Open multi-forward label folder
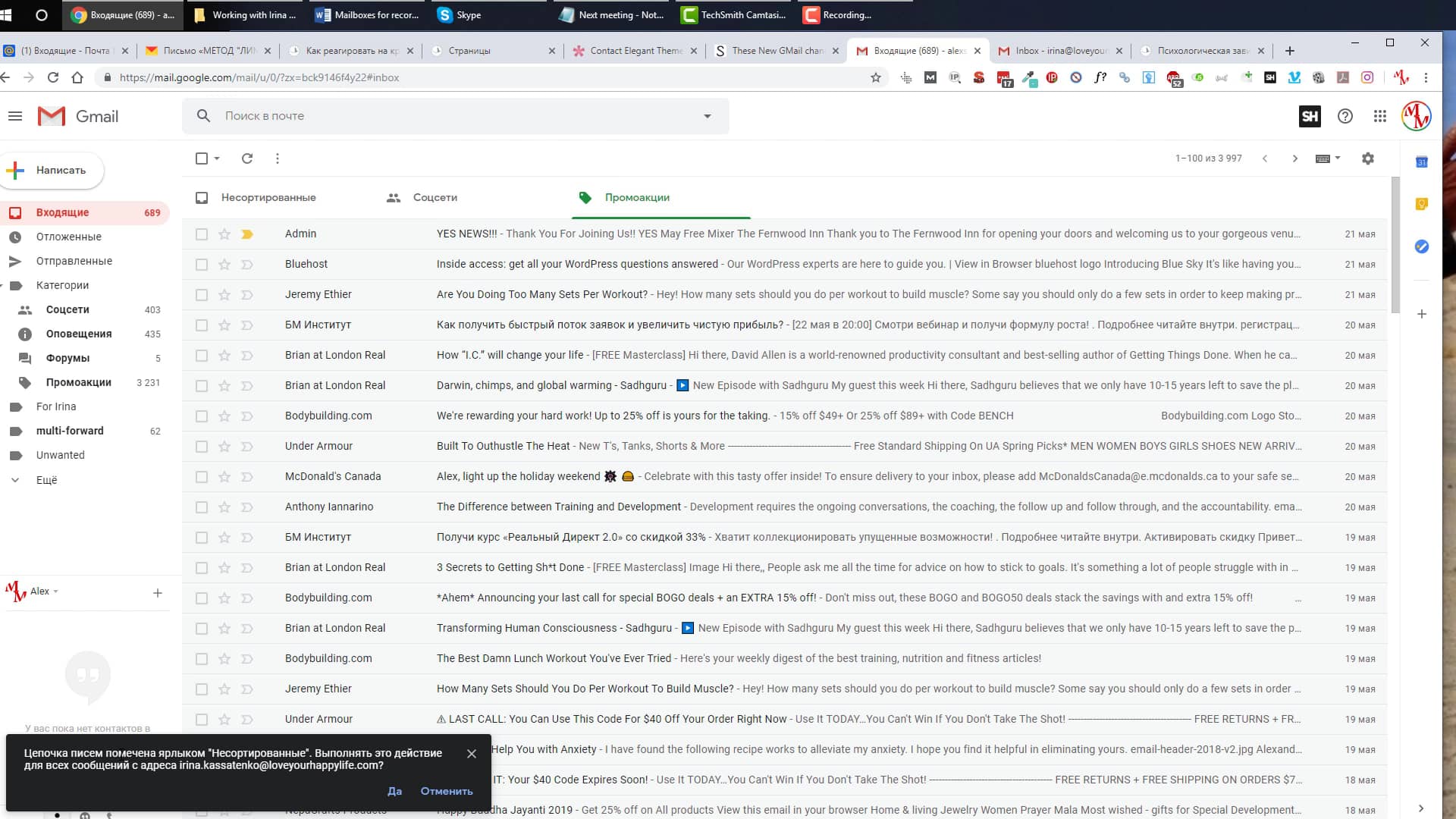Image resolution: width=1456 pixels, height=819 pixels. [x=70, y=430]
